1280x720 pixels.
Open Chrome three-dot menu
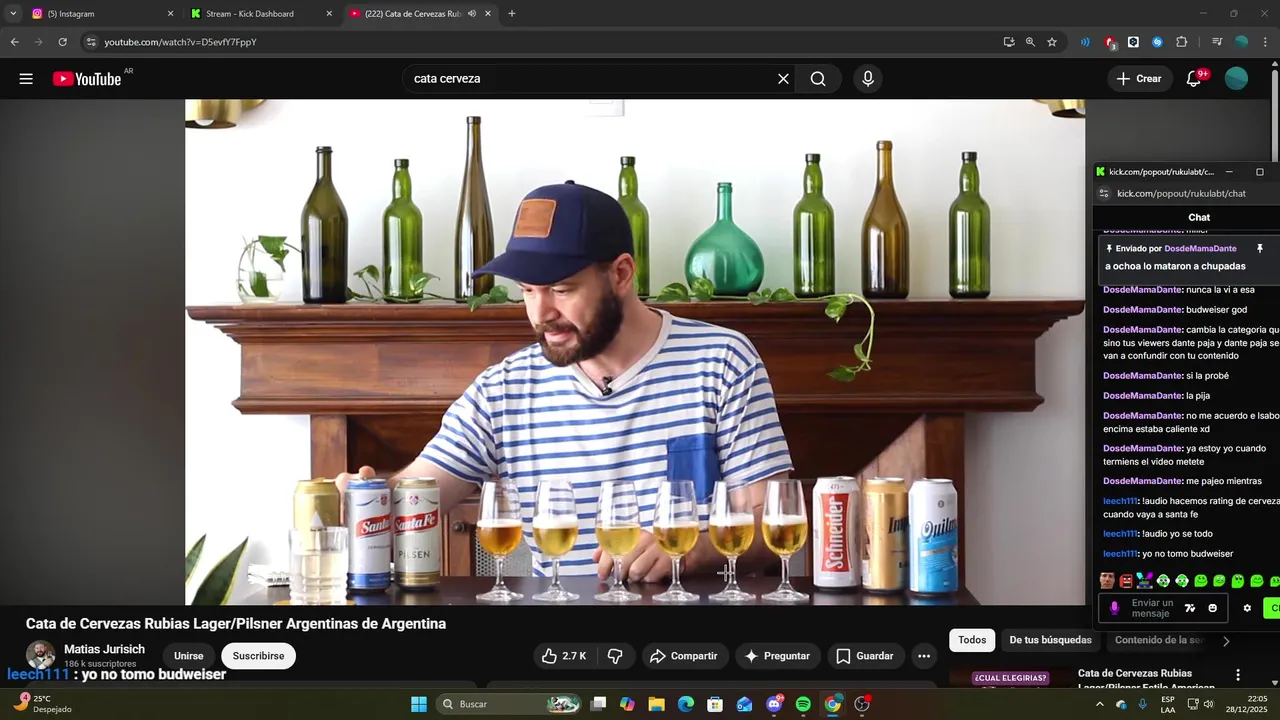coord(1266,42)
